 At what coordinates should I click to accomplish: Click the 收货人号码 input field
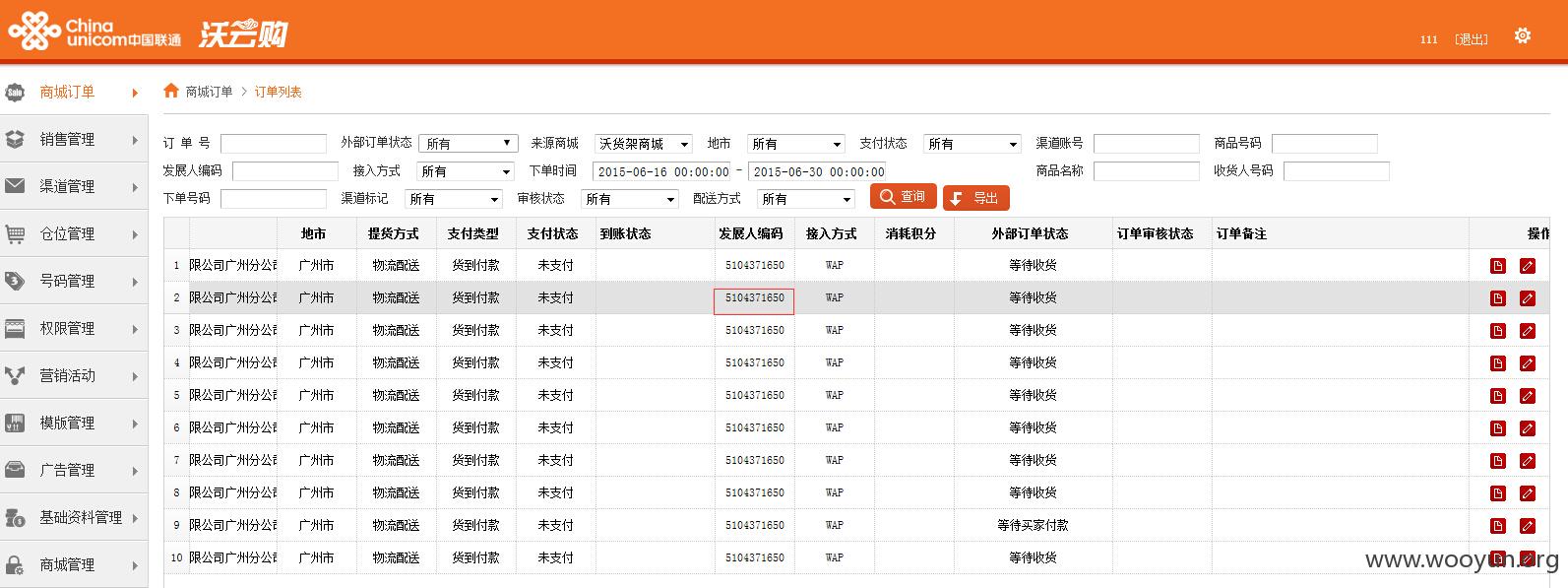(1337, 171)
